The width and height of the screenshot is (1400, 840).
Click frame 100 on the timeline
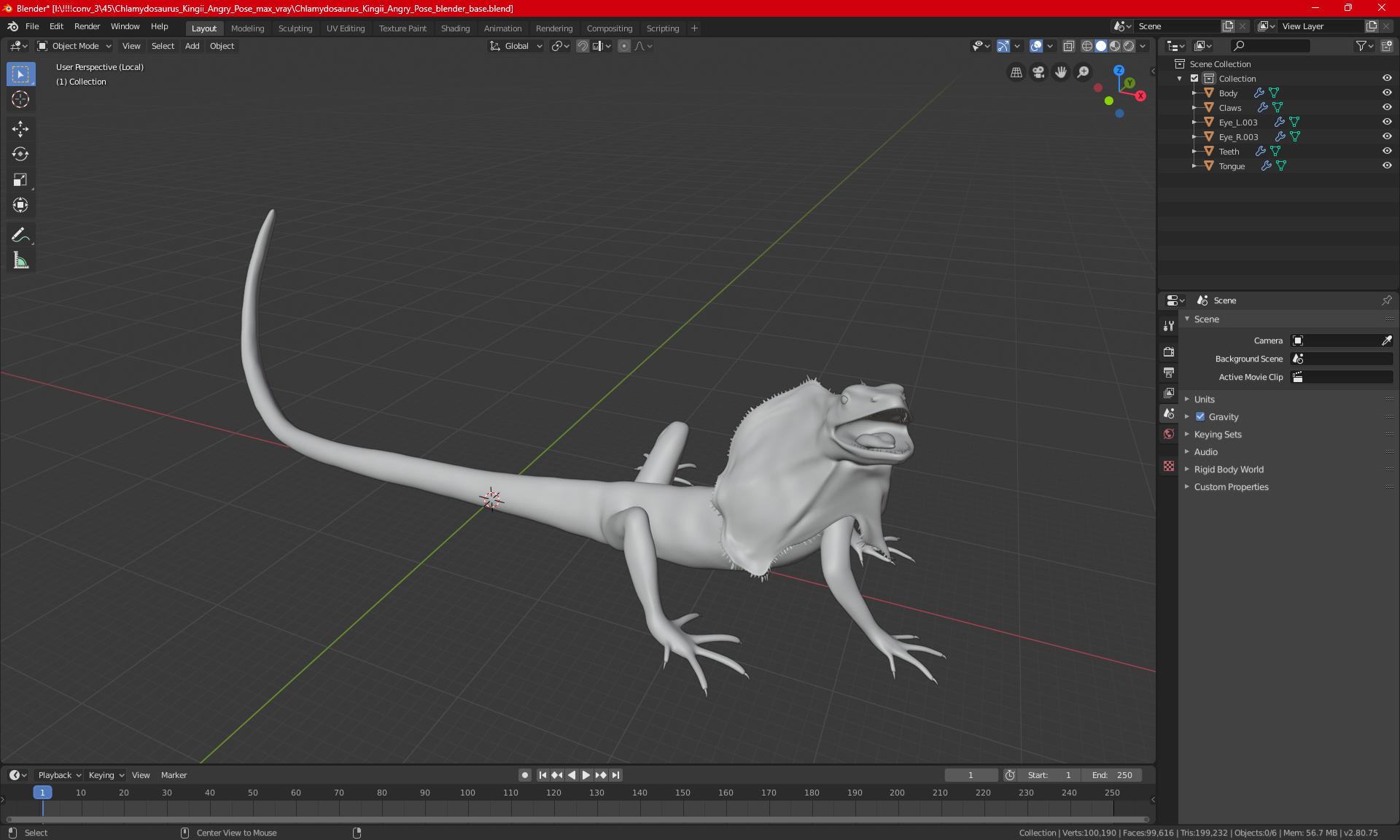pos(467,793)
